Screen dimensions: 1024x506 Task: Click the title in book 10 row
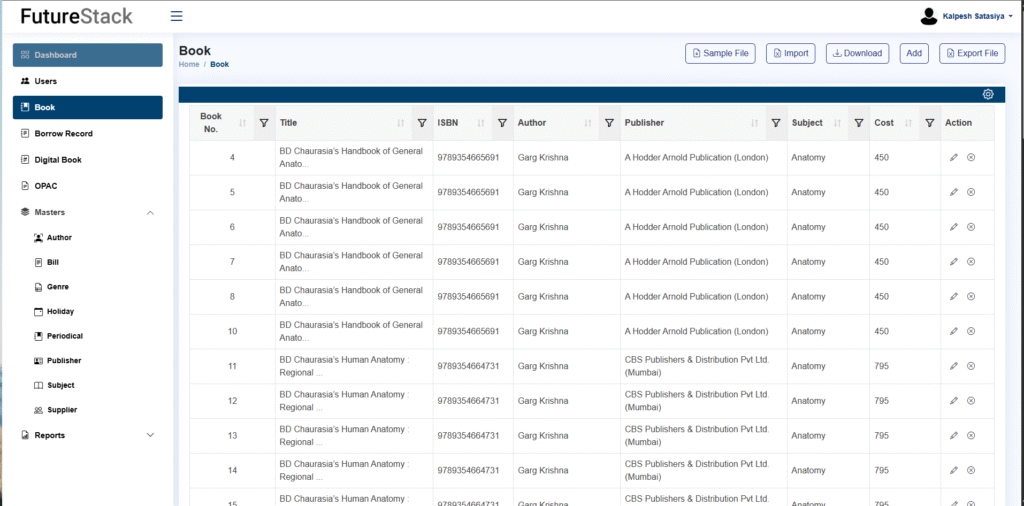pos(351,331)
